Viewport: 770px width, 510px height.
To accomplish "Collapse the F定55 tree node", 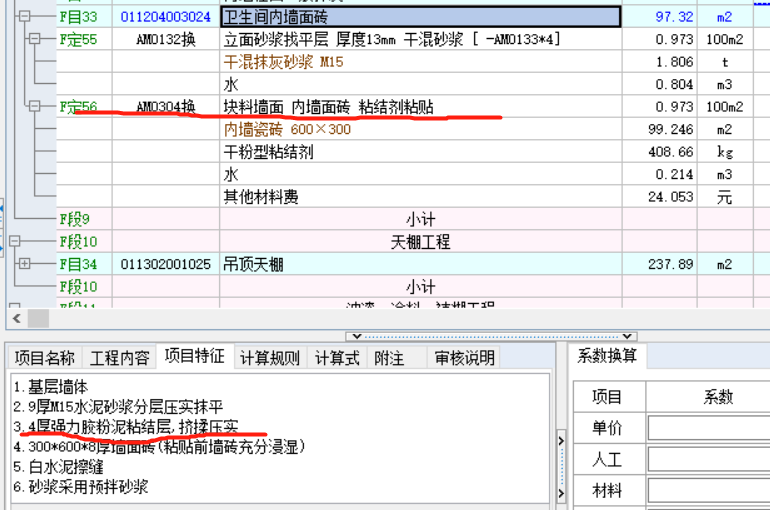I will 34,38.
